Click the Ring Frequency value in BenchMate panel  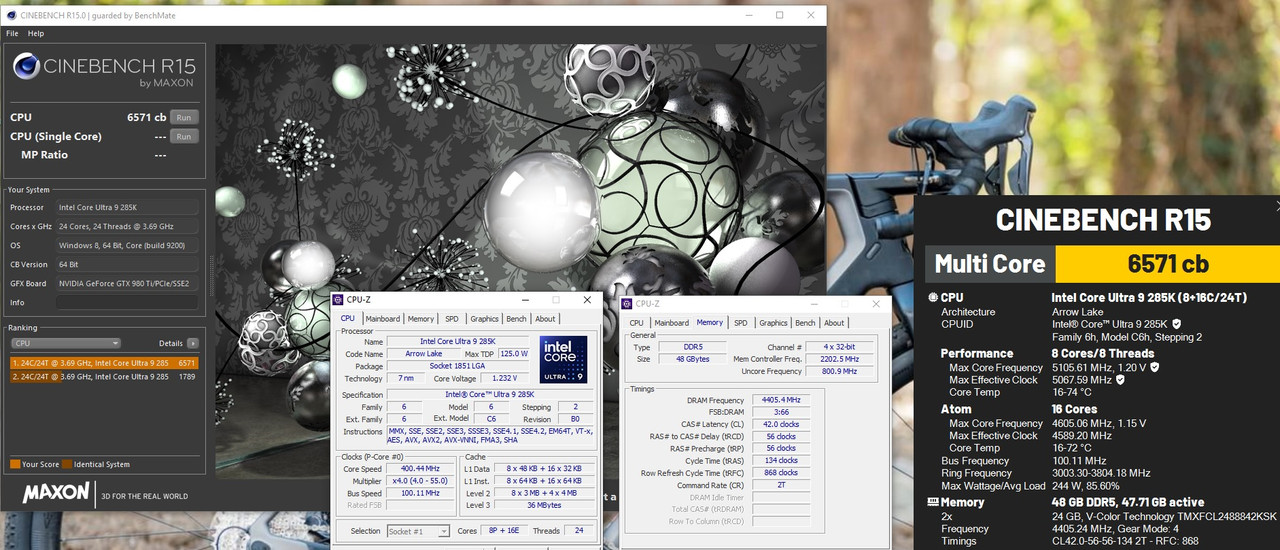pyautogui.click(x=1101, y=473)
